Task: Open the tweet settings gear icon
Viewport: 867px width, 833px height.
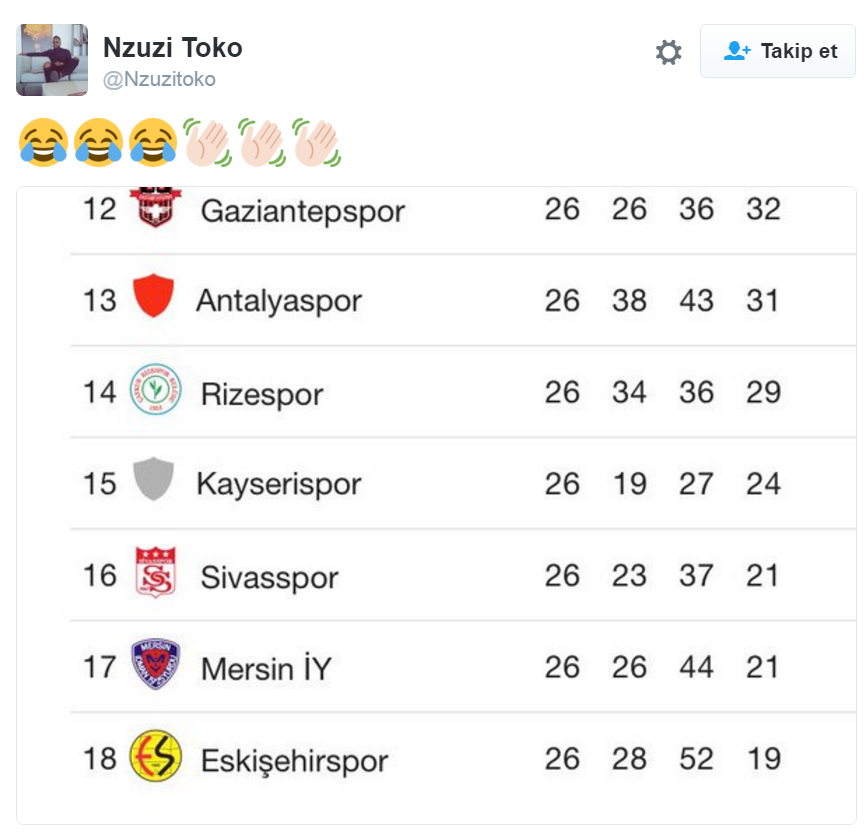Action: click(668, 52)
